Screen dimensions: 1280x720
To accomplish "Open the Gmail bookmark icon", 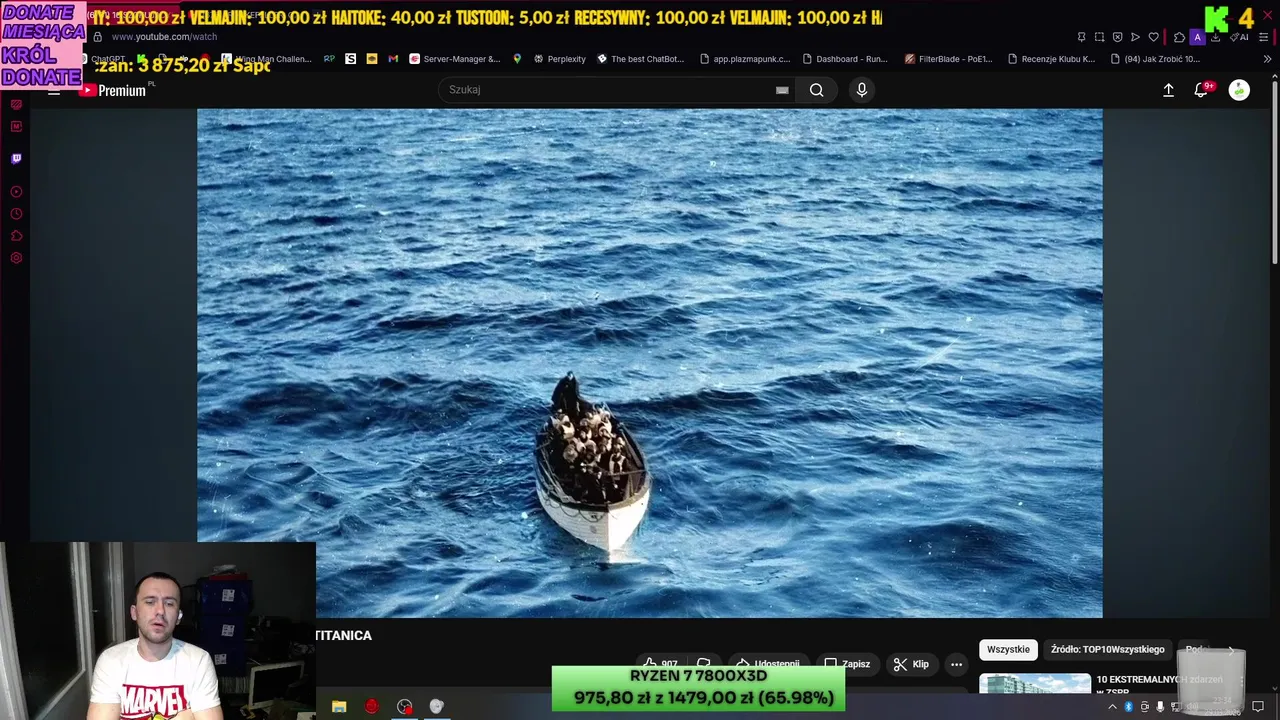I will tap(393, 59).
